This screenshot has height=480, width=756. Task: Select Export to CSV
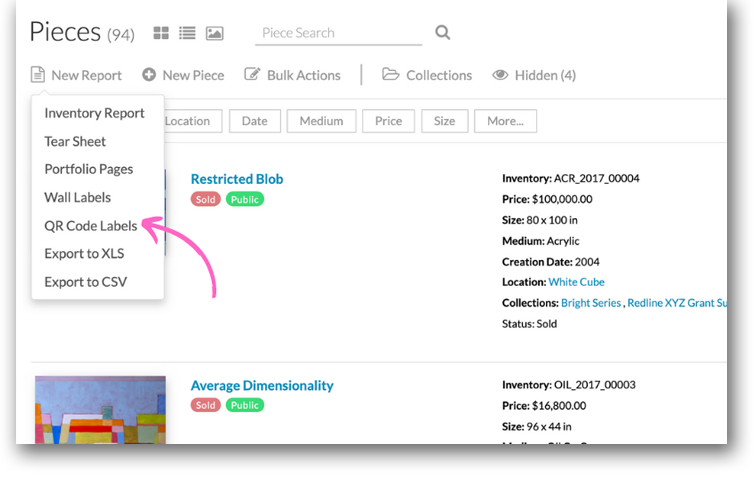pyautogui.click(x=85, y=282)
